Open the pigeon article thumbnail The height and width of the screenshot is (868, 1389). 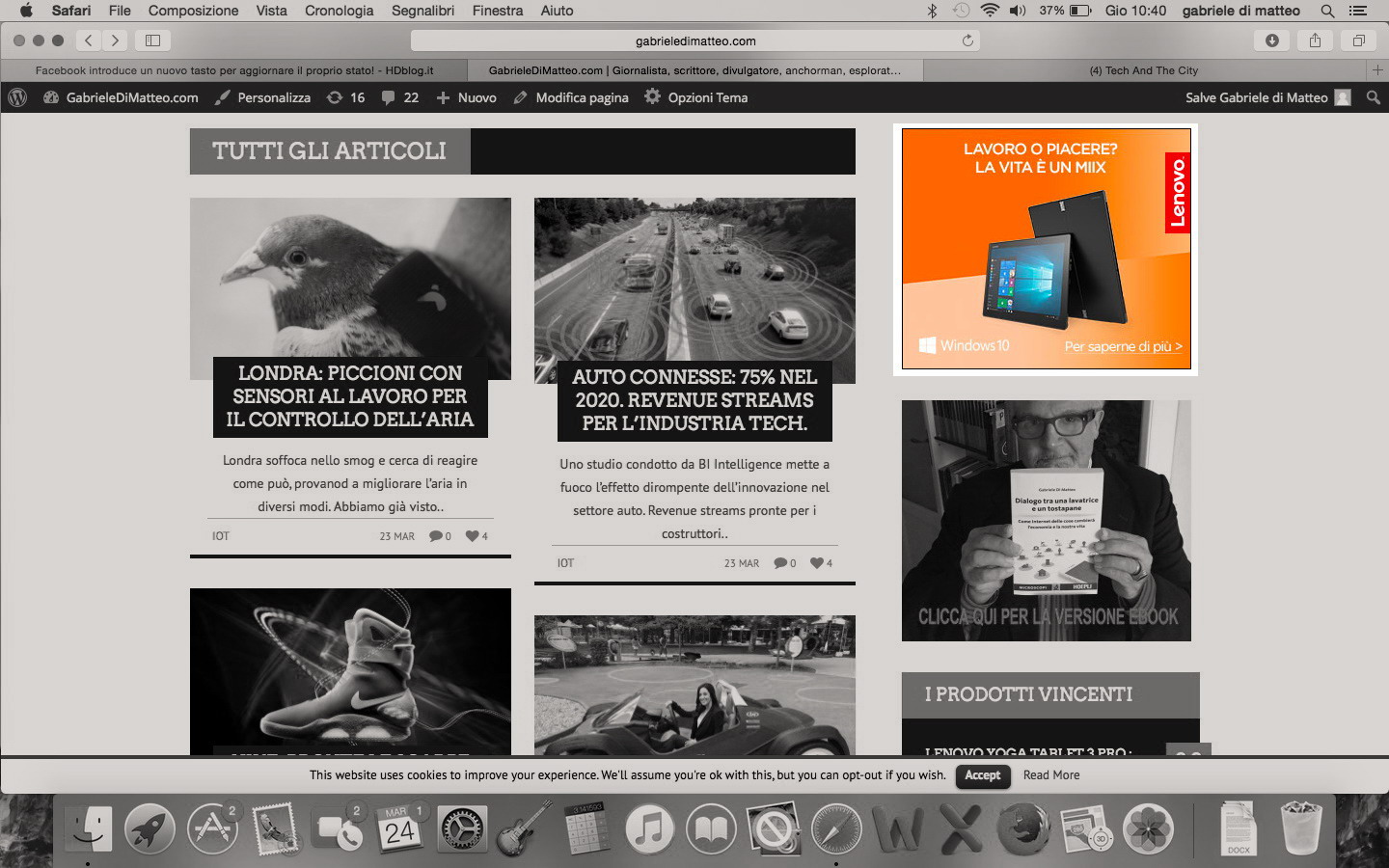click(x=350, y=278)
